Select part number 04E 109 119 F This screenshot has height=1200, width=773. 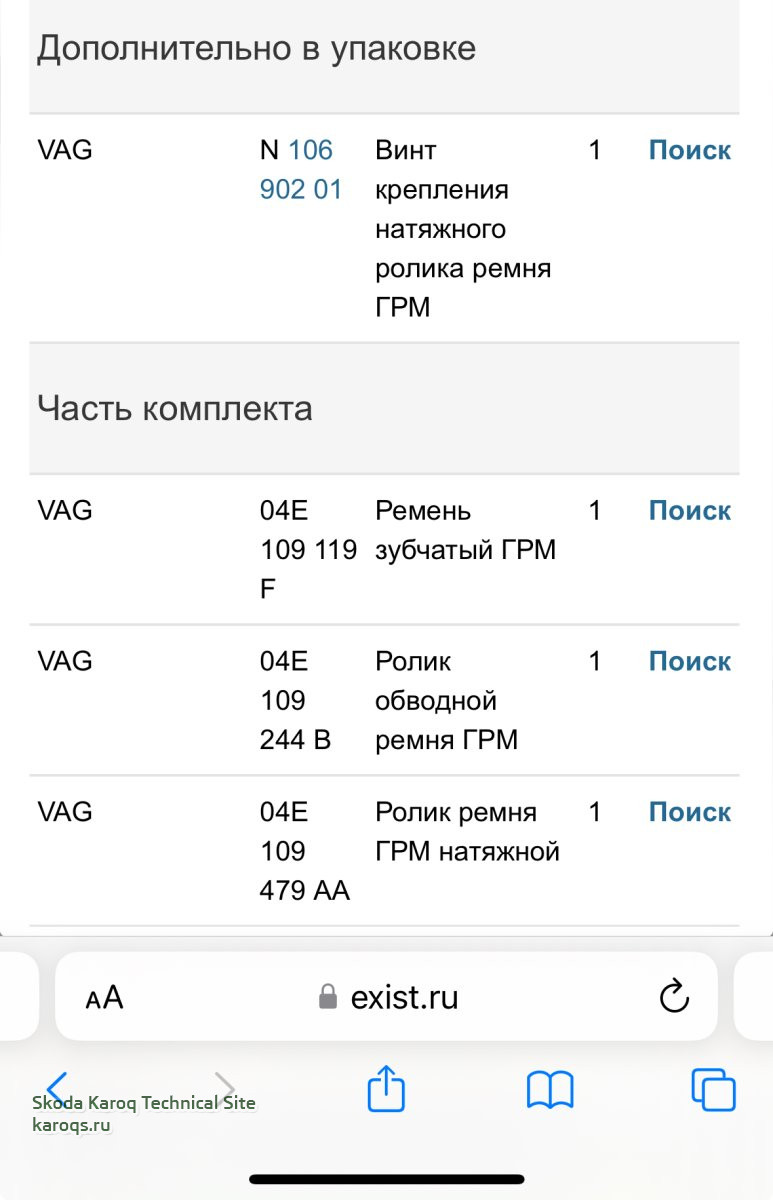pos(307,549)
